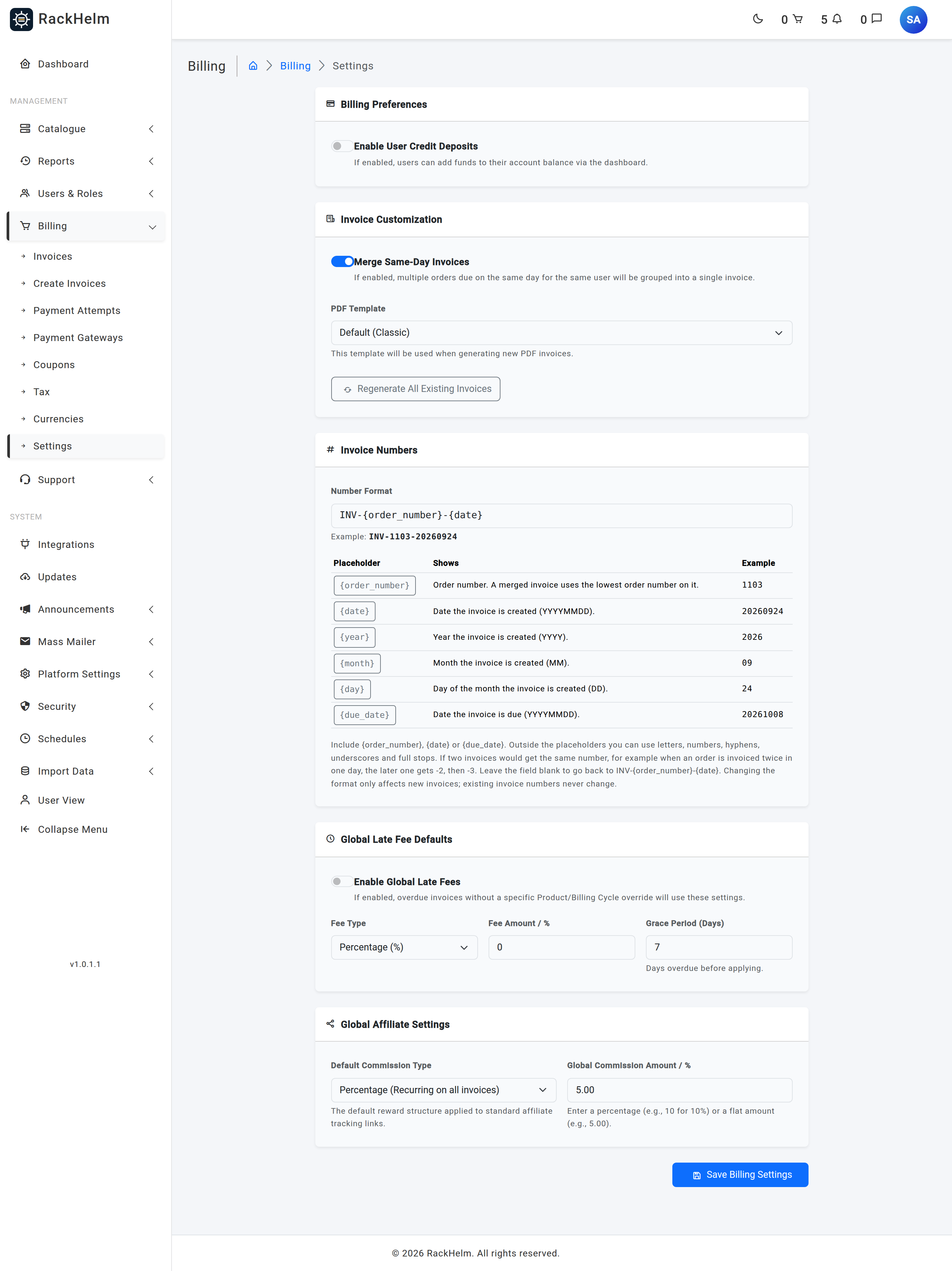The image size is (952, 1271).
Task: Click the Updates cloud icon
Action: click(x=25, y=576)
